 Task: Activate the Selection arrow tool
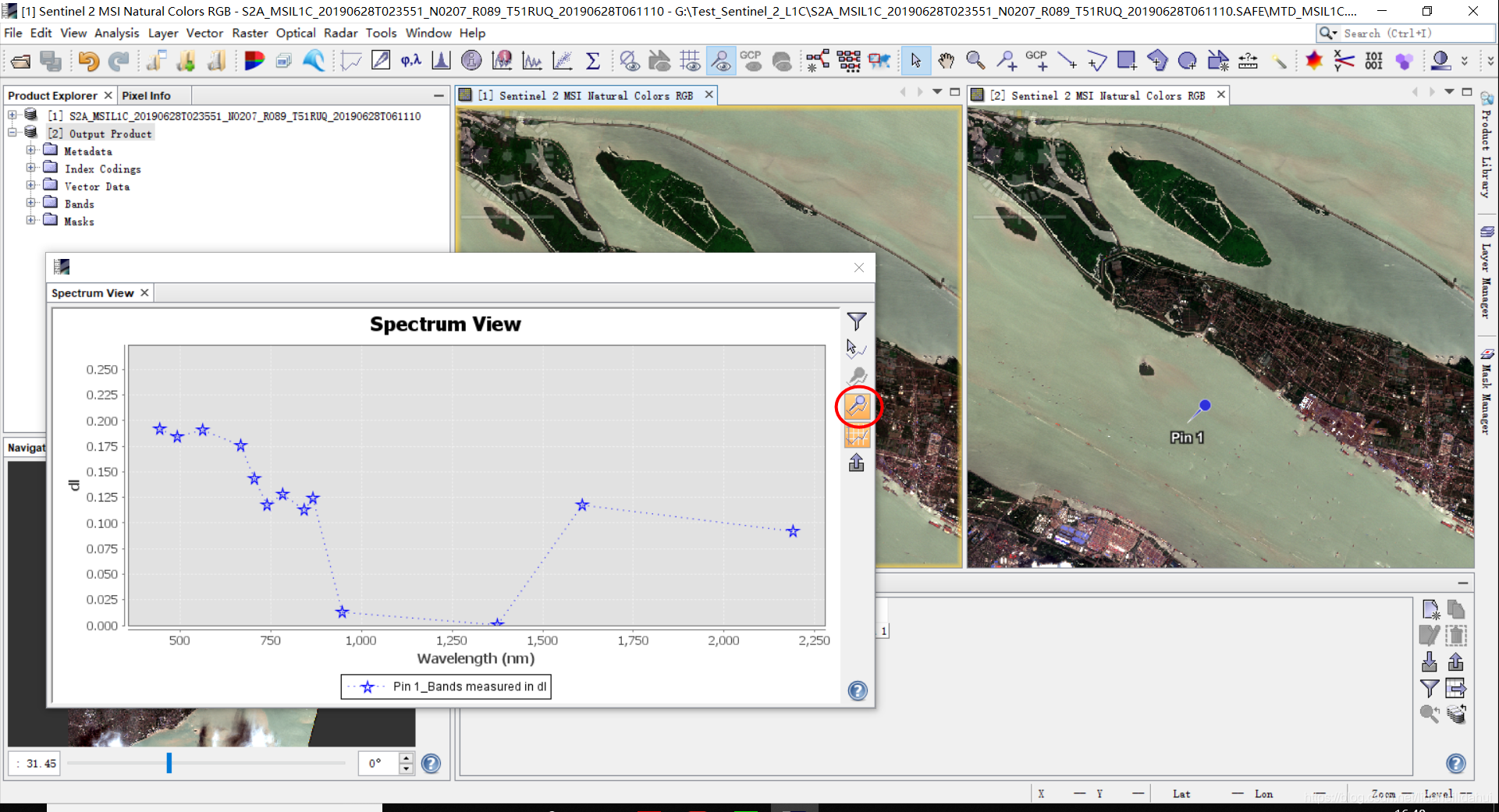(x=915, y=61)
